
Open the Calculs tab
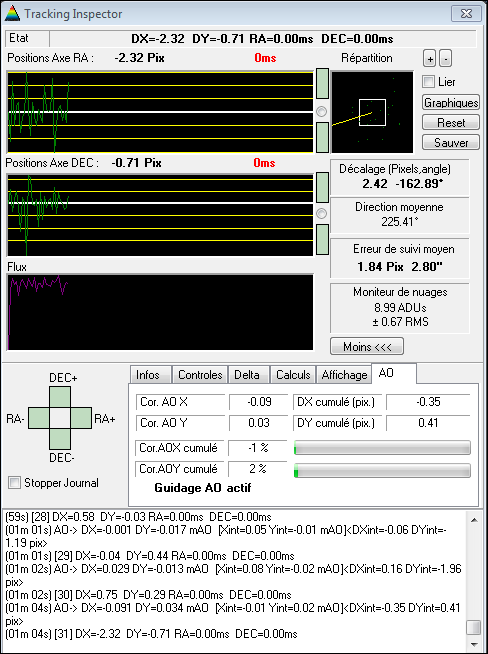pos(293,375)
